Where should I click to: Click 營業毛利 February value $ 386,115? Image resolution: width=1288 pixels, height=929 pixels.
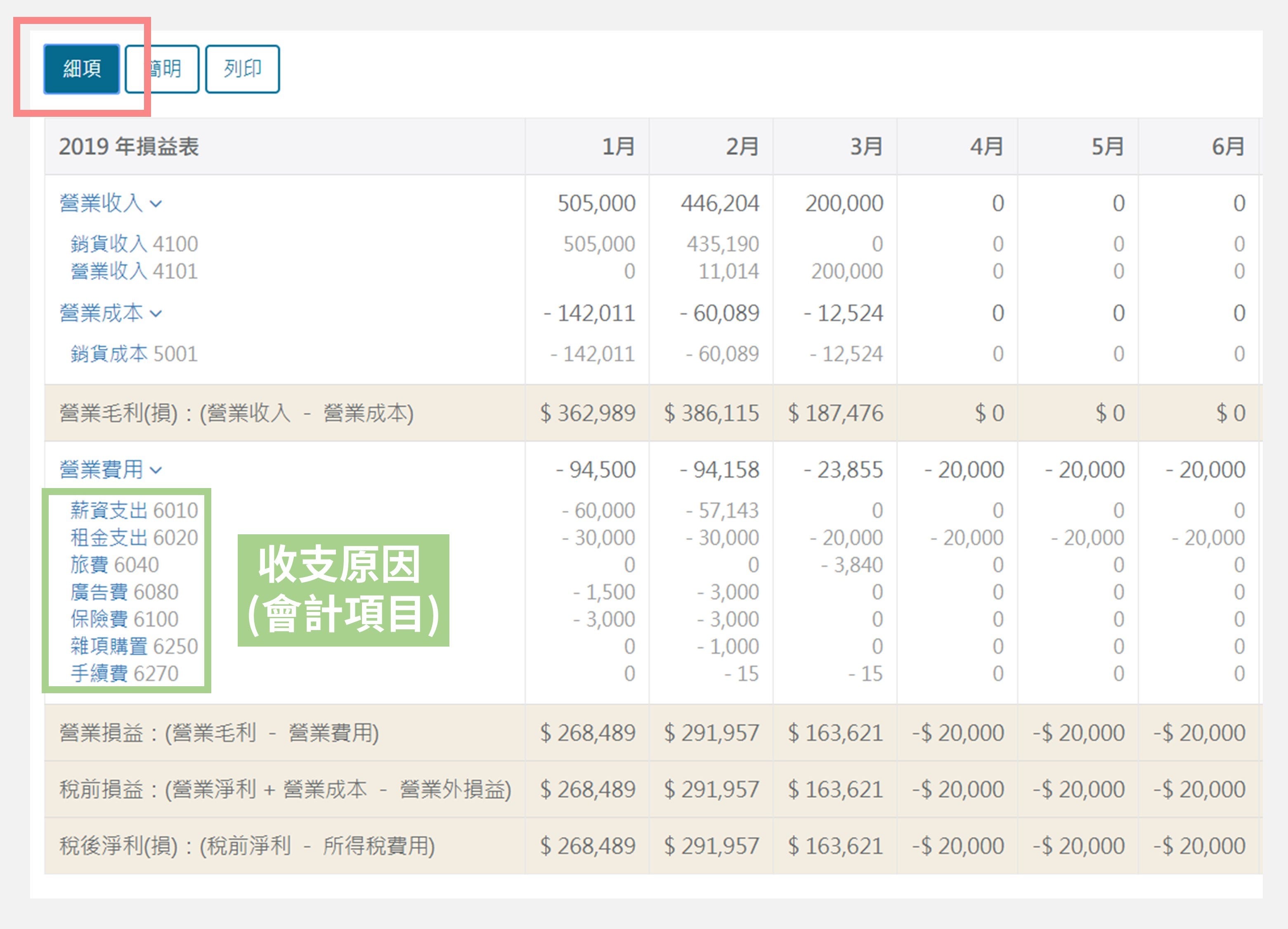point(711,412)
